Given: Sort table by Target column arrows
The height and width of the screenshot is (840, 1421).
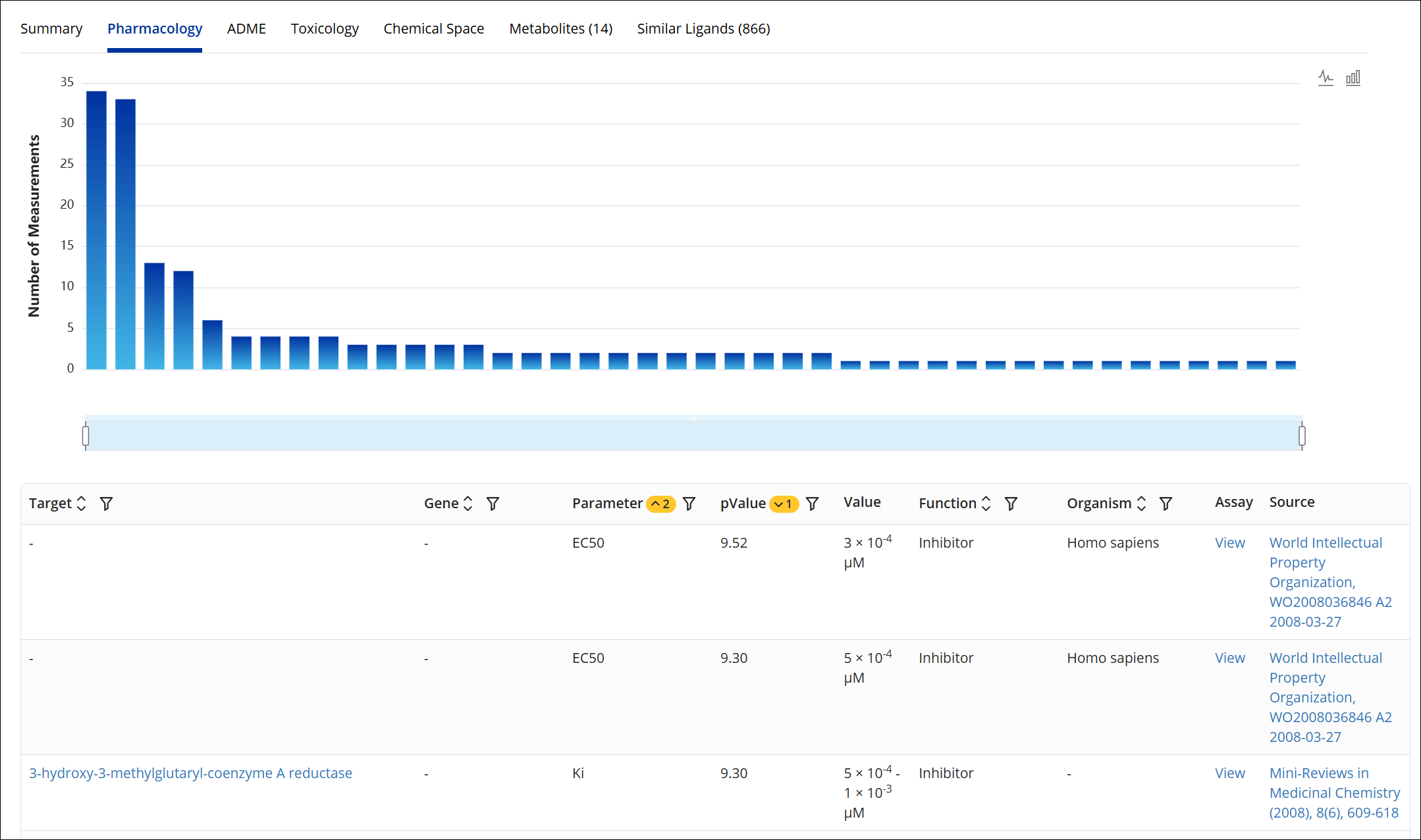Looking at the screenshot, I should [x=82, y=504].
